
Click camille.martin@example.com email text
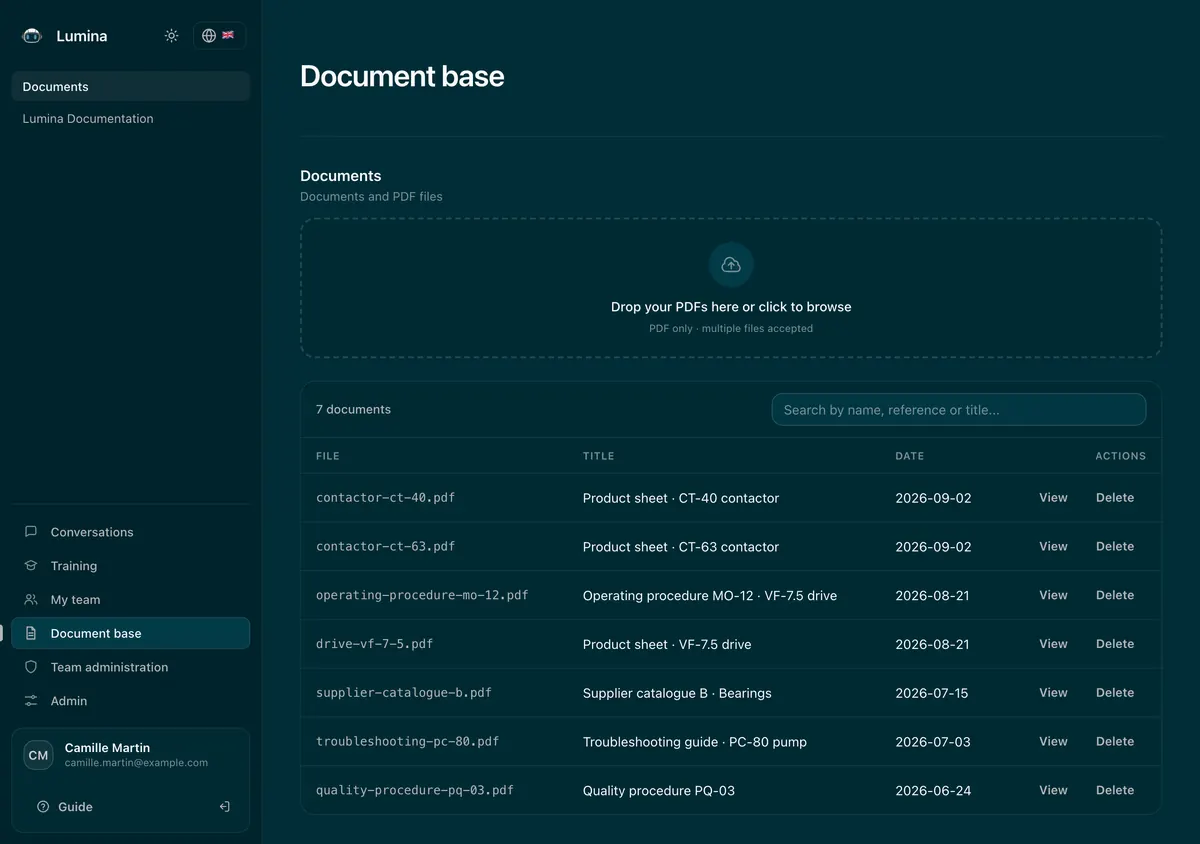pos(136,763)
